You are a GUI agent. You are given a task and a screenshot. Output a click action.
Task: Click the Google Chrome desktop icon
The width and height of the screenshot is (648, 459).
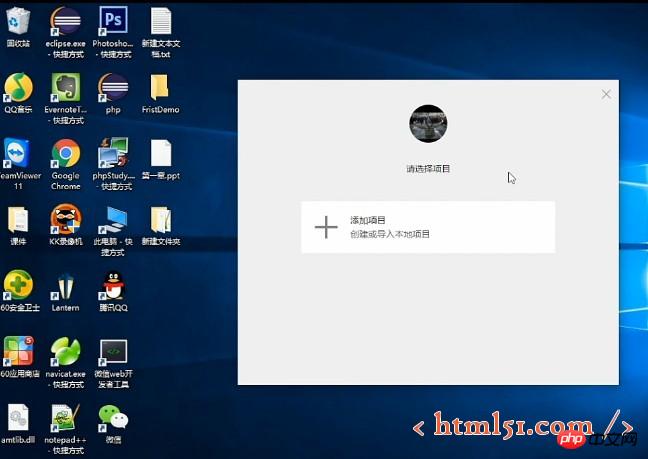tap(66, 153)
